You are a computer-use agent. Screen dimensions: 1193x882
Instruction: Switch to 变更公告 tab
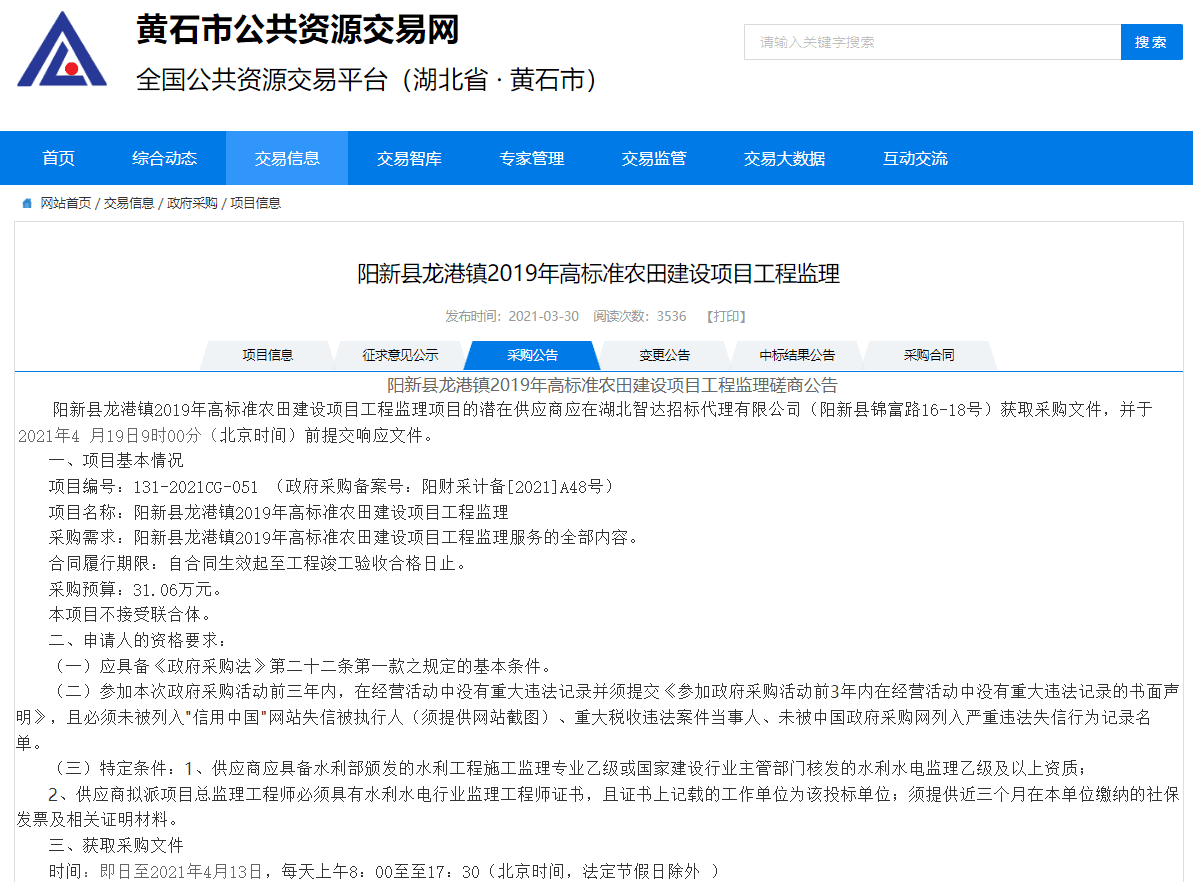pyautogui.click(x=664, y=355)
